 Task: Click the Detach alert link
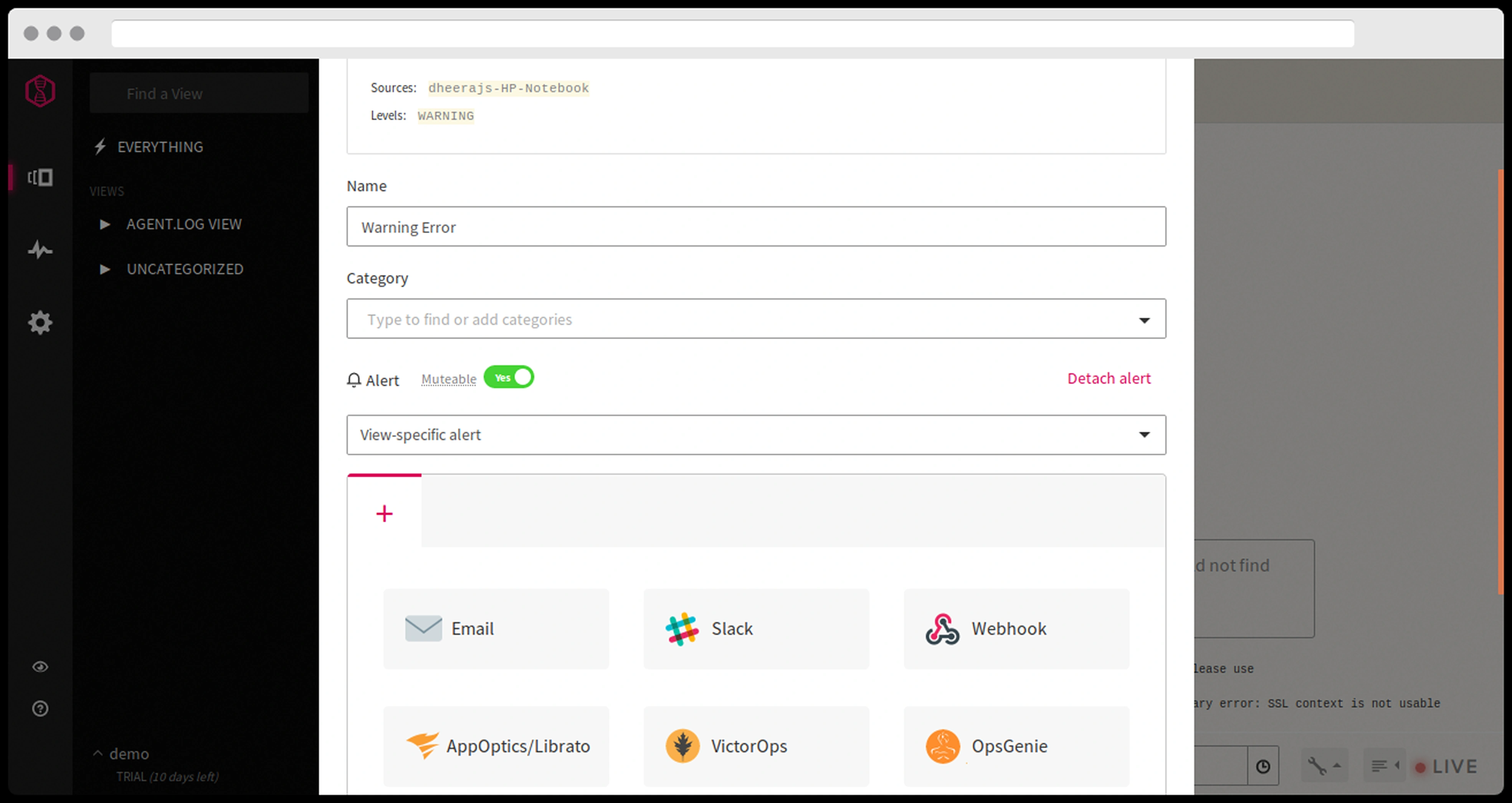[1108, 379]
